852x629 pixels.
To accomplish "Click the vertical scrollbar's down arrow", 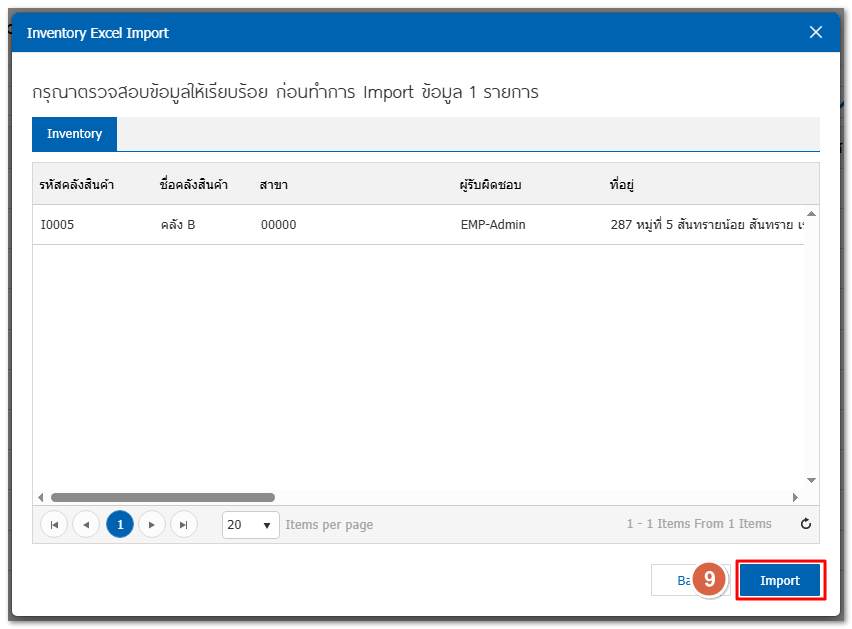I will (x=811, y=480).
